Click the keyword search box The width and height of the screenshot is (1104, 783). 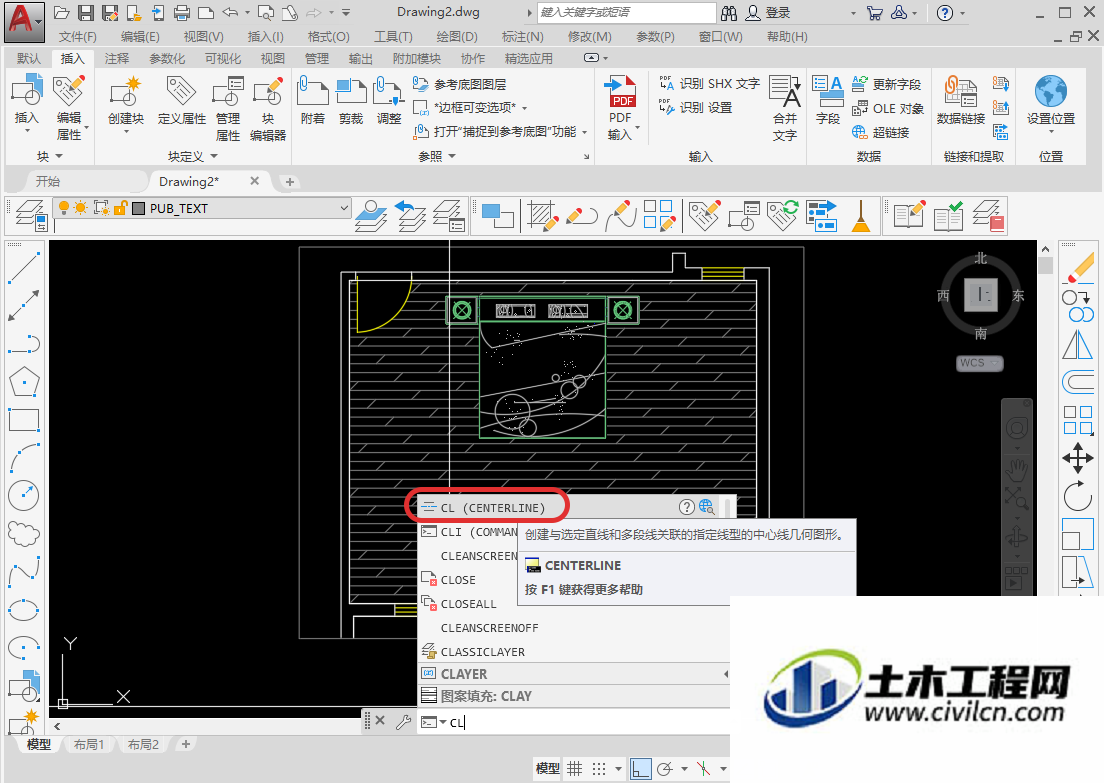click(x=627, y=13)
